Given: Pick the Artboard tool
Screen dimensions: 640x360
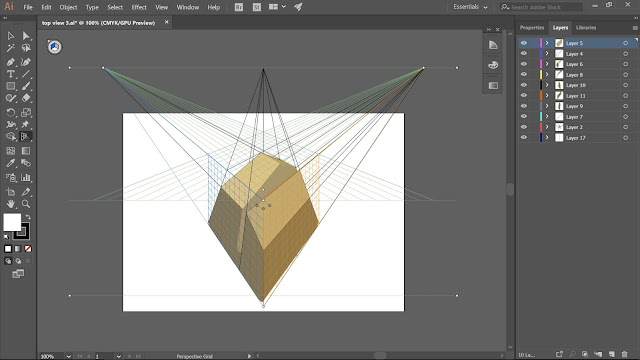Looking at the screenshot, I should pos(11,192).
